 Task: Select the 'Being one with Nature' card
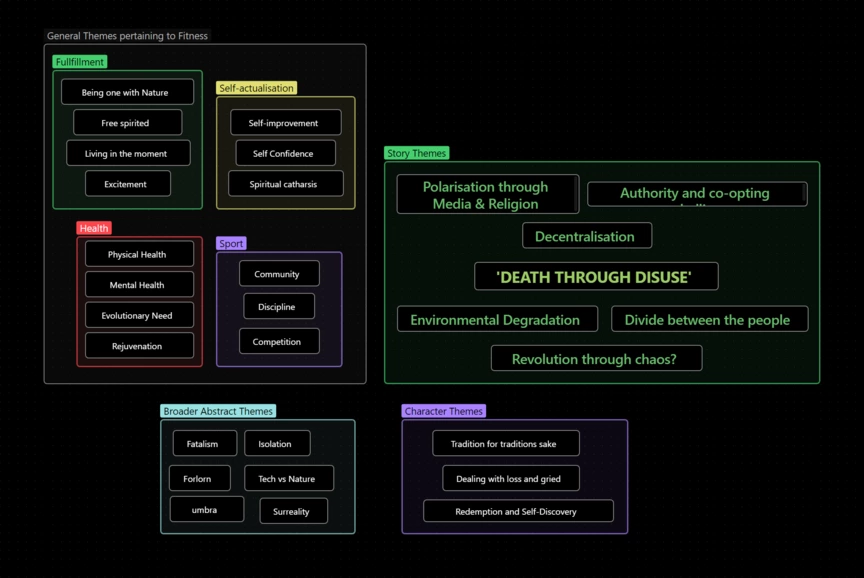point(127,92)
